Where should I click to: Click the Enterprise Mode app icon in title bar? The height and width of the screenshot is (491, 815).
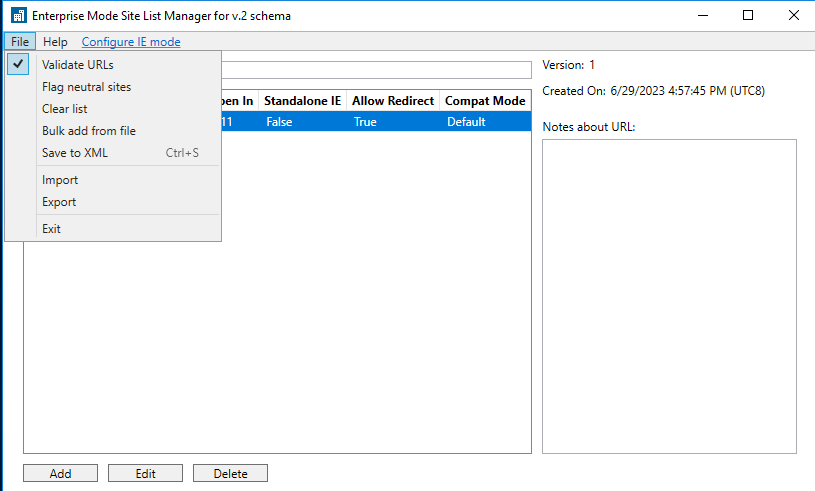pos(19,16)
